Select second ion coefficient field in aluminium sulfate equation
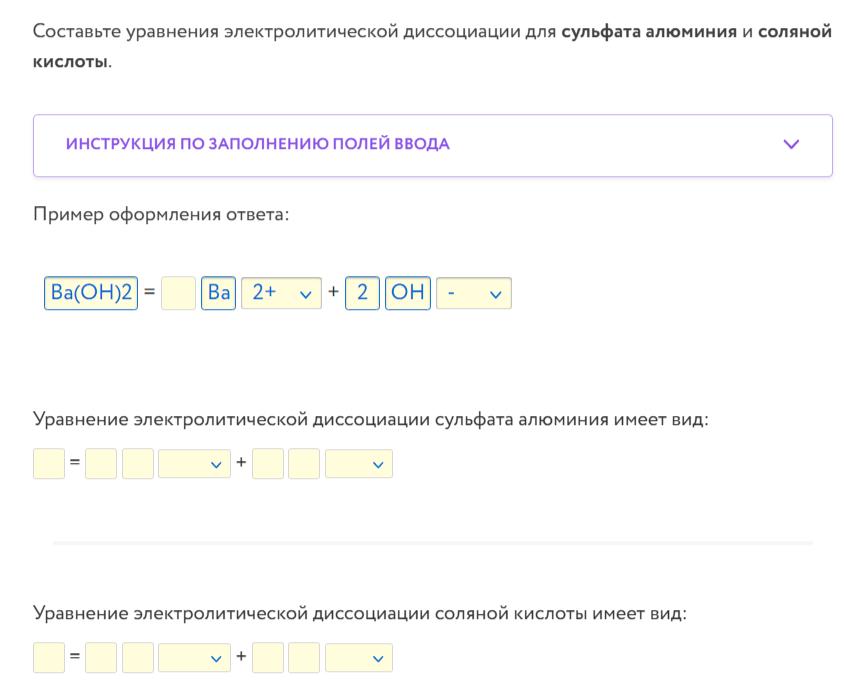Image resolution: width=844 pixels, height=699 pixels. coord(268,463)
